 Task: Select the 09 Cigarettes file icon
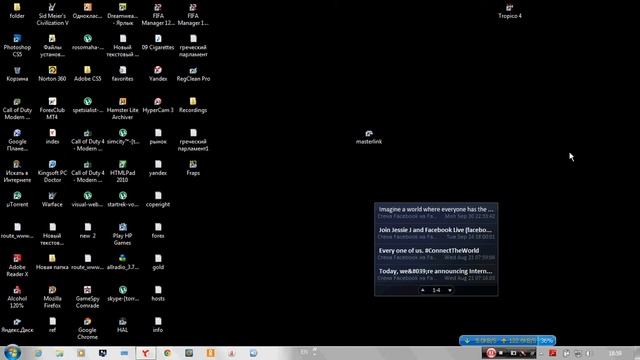pyautogui.click(x=158, y=42)
